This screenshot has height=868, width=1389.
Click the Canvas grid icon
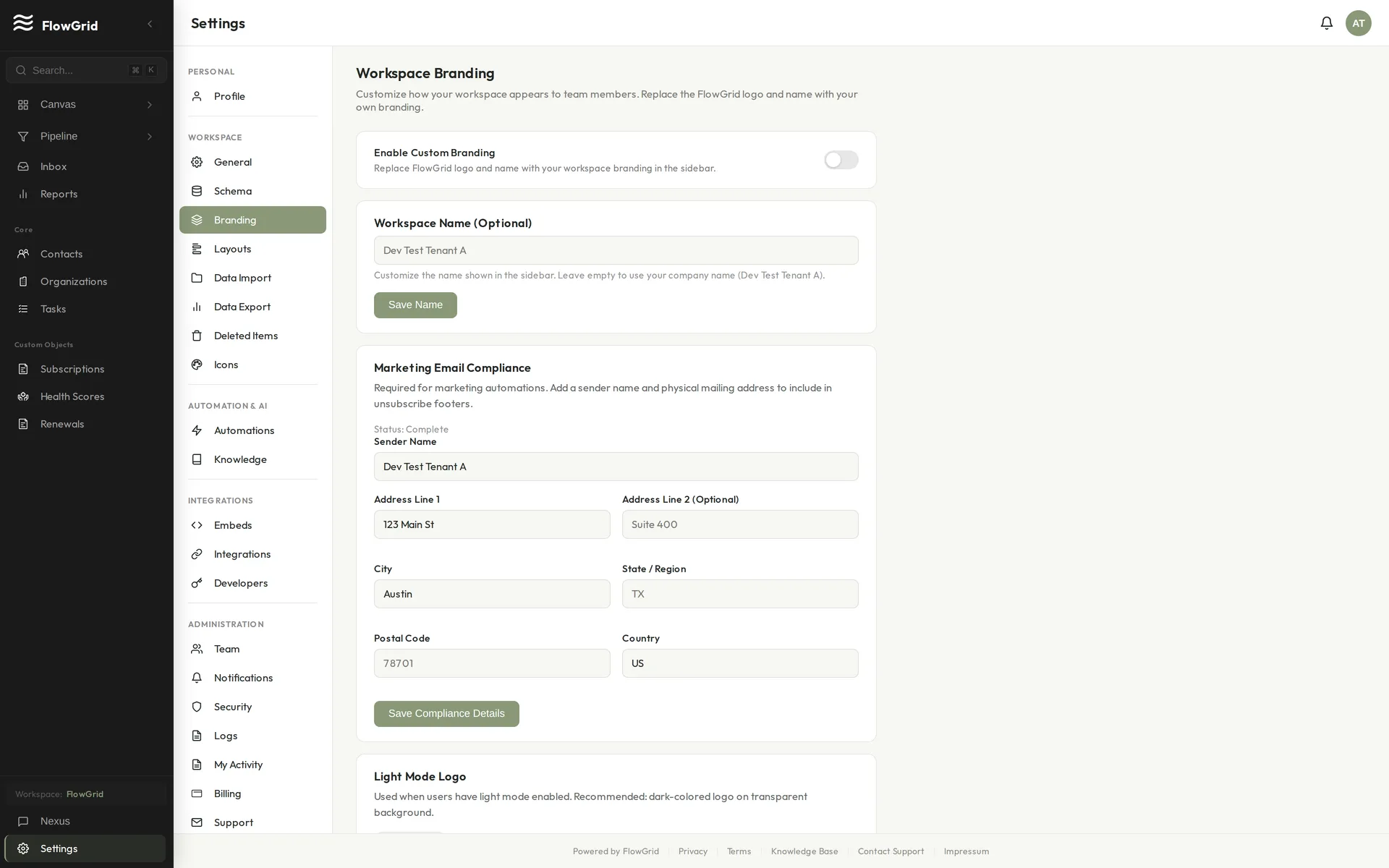coord(23,105)
